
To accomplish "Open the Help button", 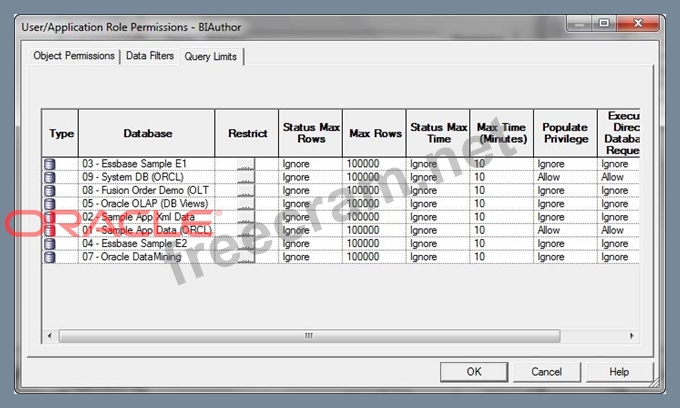I will (619, 372).
